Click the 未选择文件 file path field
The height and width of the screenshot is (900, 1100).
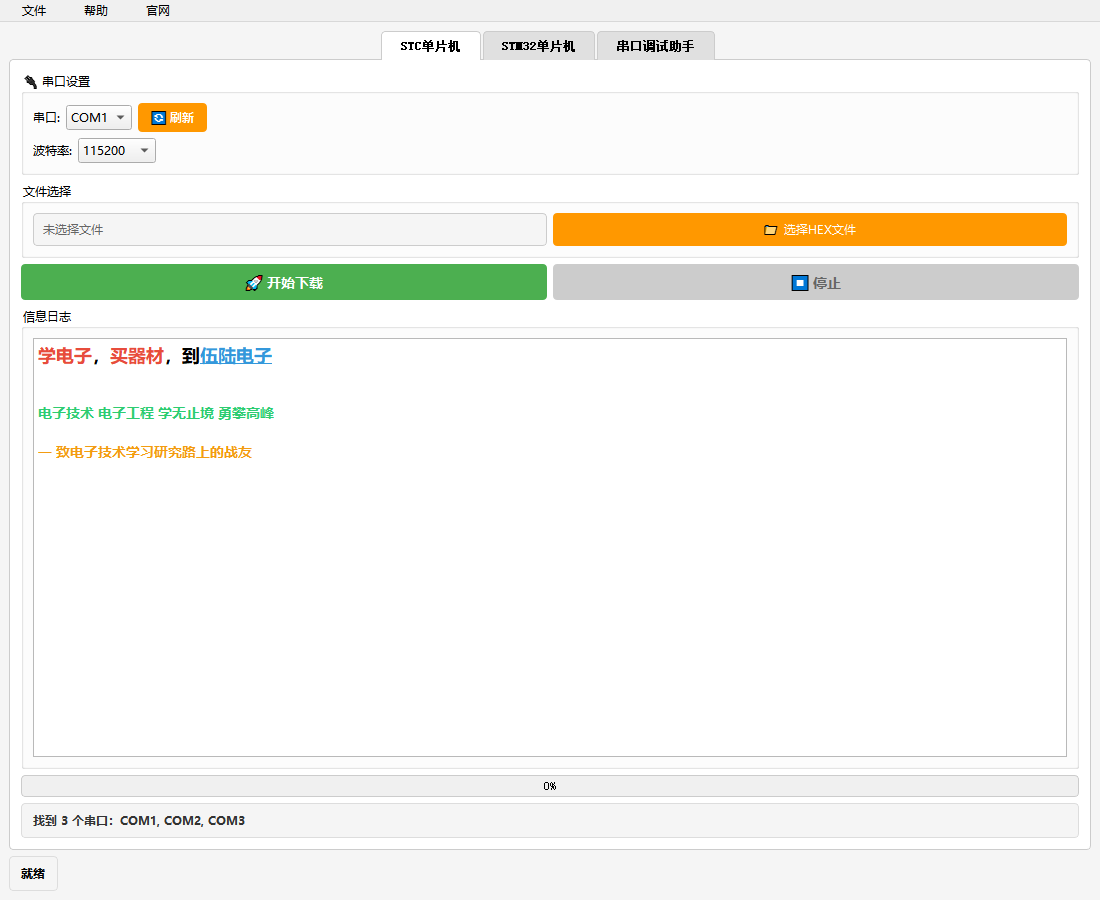coord(290,230)
